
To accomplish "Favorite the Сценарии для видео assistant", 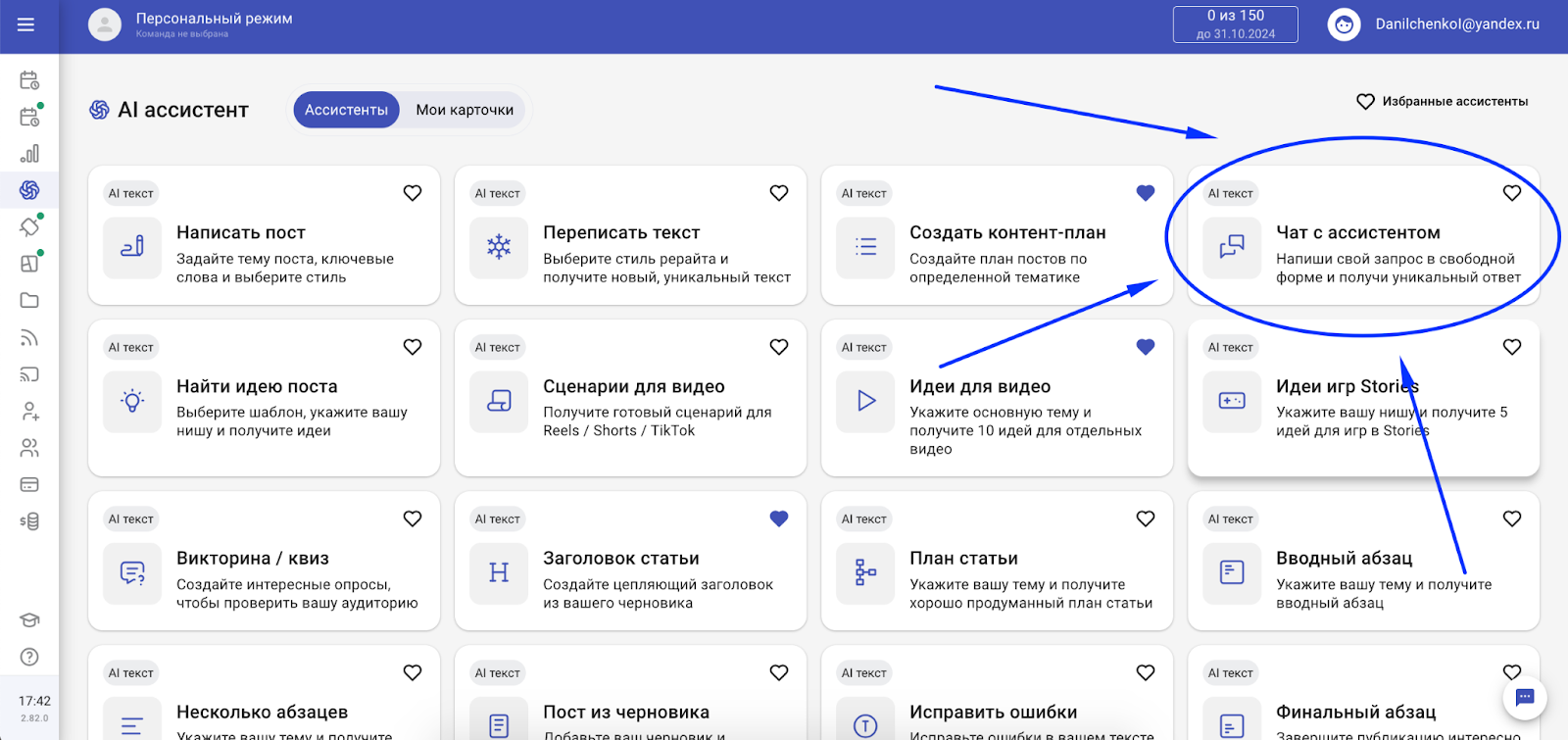I will 779,347.
